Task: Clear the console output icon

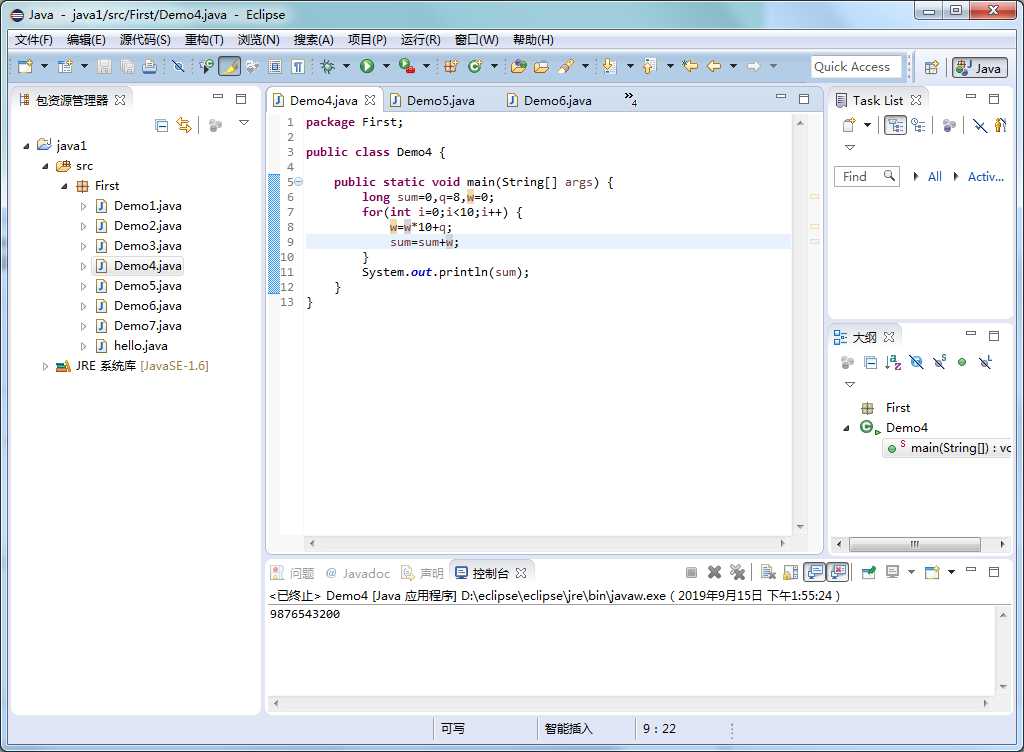Action: click(768, 572)
